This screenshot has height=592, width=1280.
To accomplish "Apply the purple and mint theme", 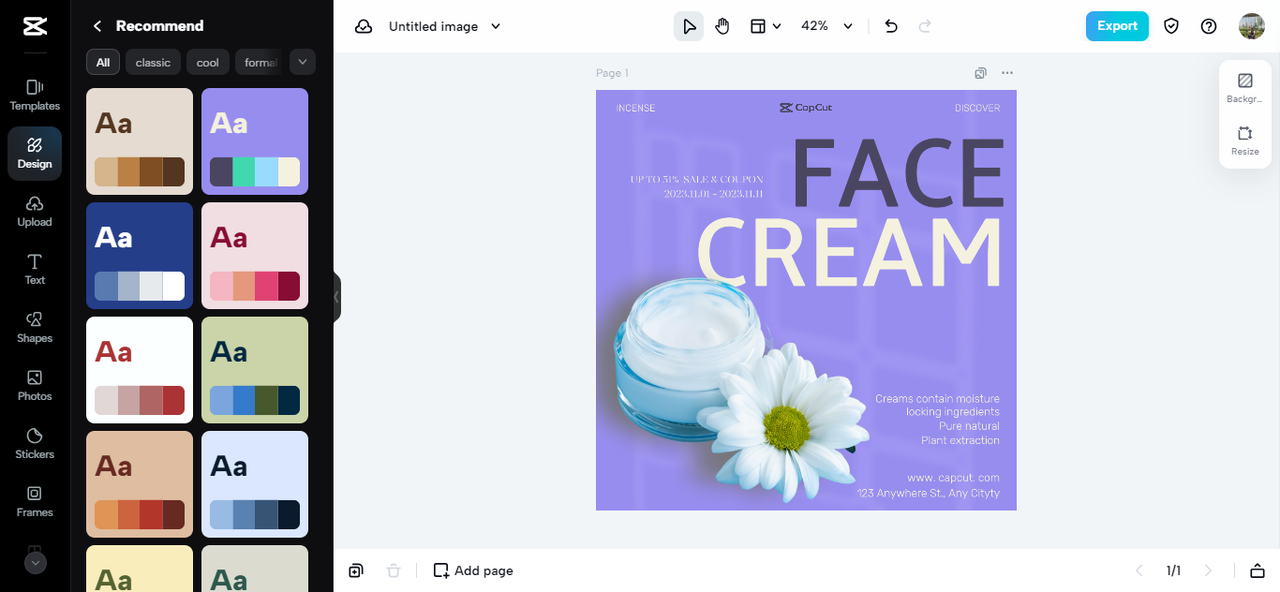I will (255, 141).
